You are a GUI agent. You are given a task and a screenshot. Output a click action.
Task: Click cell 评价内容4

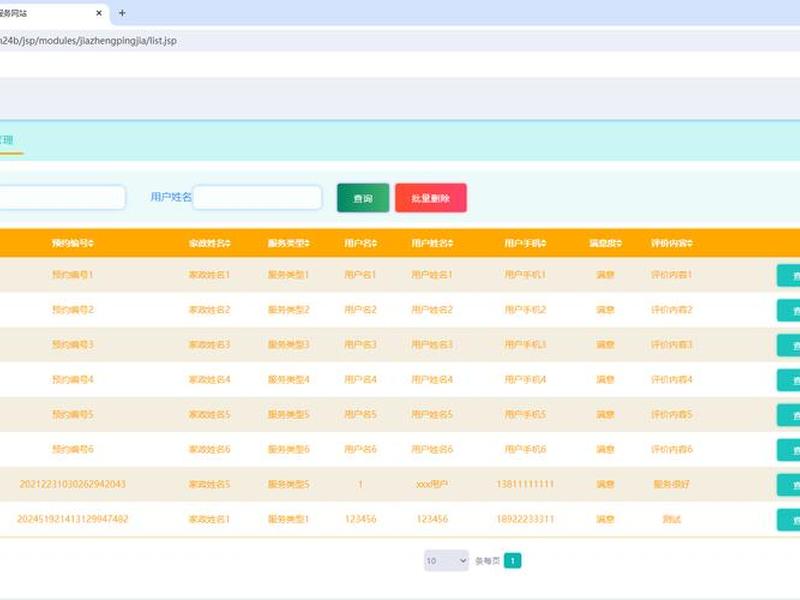click(x=671, y=380)
